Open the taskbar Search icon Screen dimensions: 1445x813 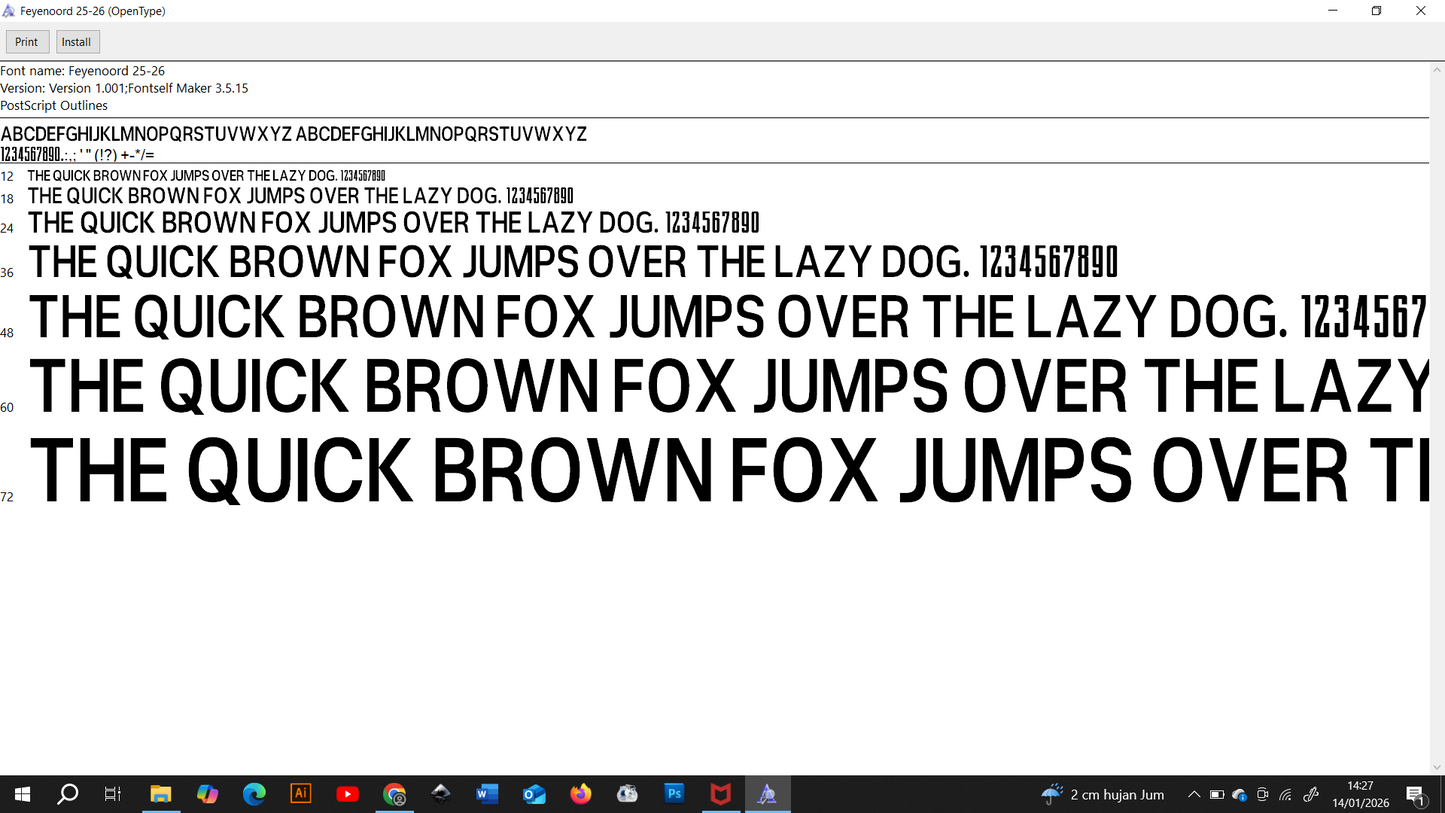[68, 794]
